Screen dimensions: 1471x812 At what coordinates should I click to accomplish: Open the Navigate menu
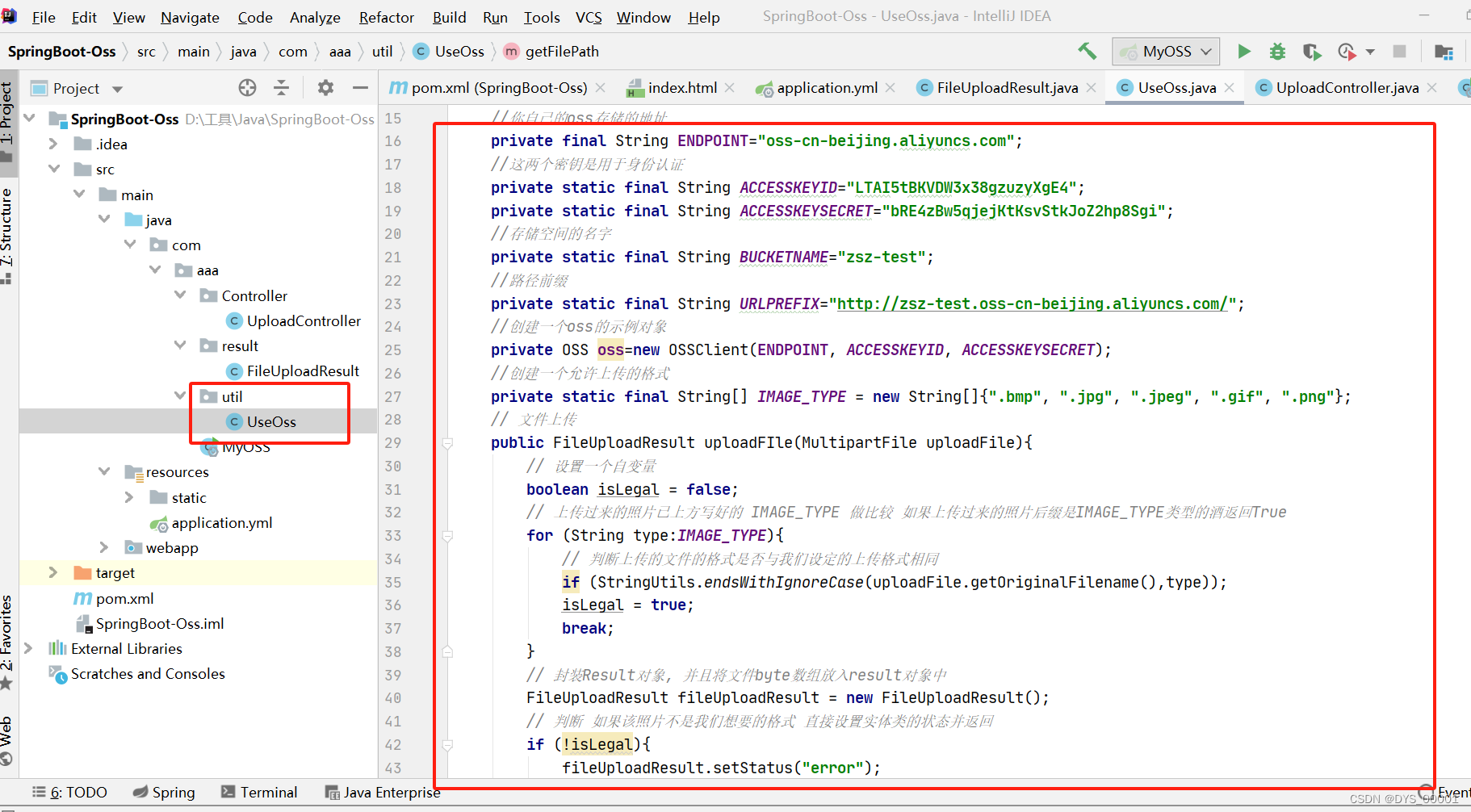pos(190,17)
